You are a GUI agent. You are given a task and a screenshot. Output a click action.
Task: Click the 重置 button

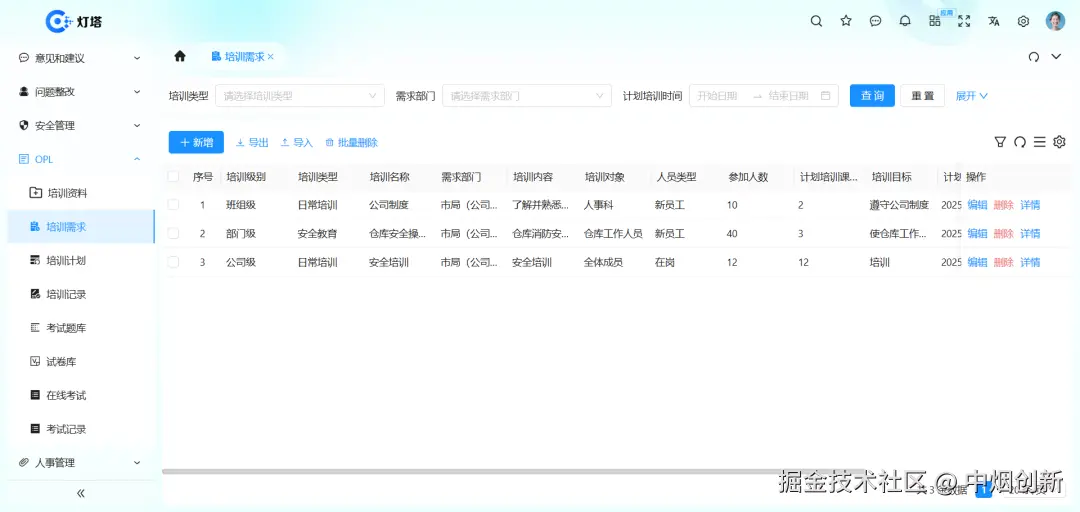click(x=922, y=96)
